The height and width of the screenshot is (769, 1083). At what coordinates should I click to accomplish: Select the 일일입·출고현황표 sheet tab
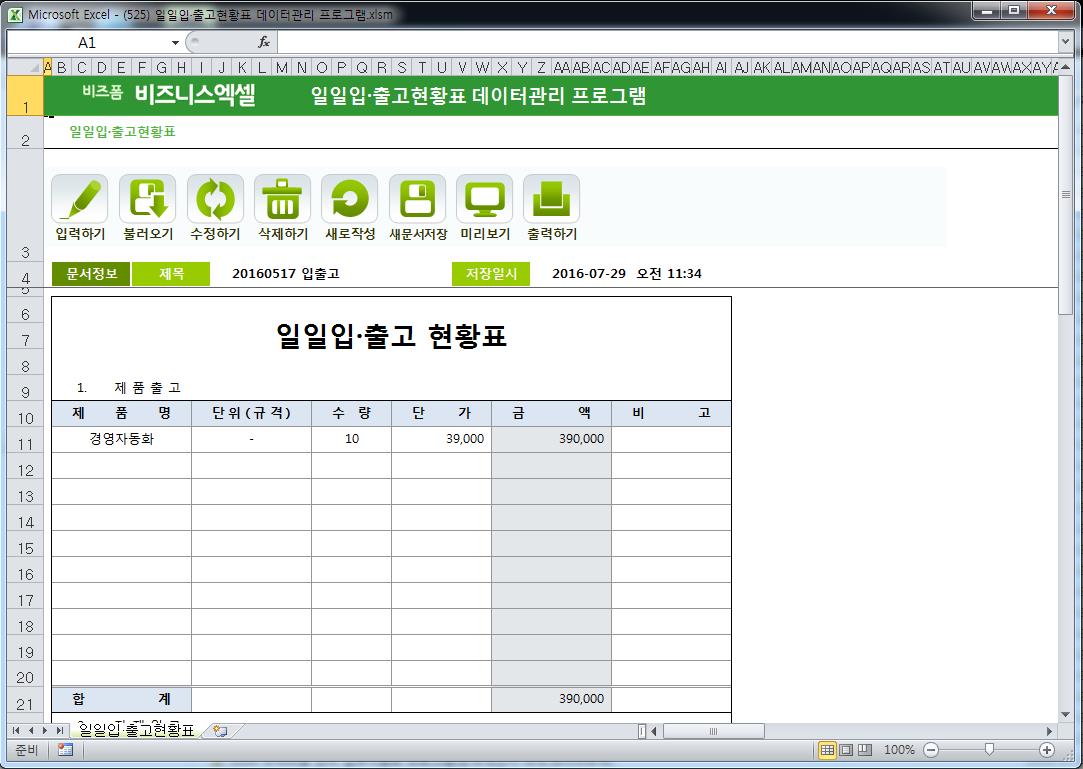point(137,730)
